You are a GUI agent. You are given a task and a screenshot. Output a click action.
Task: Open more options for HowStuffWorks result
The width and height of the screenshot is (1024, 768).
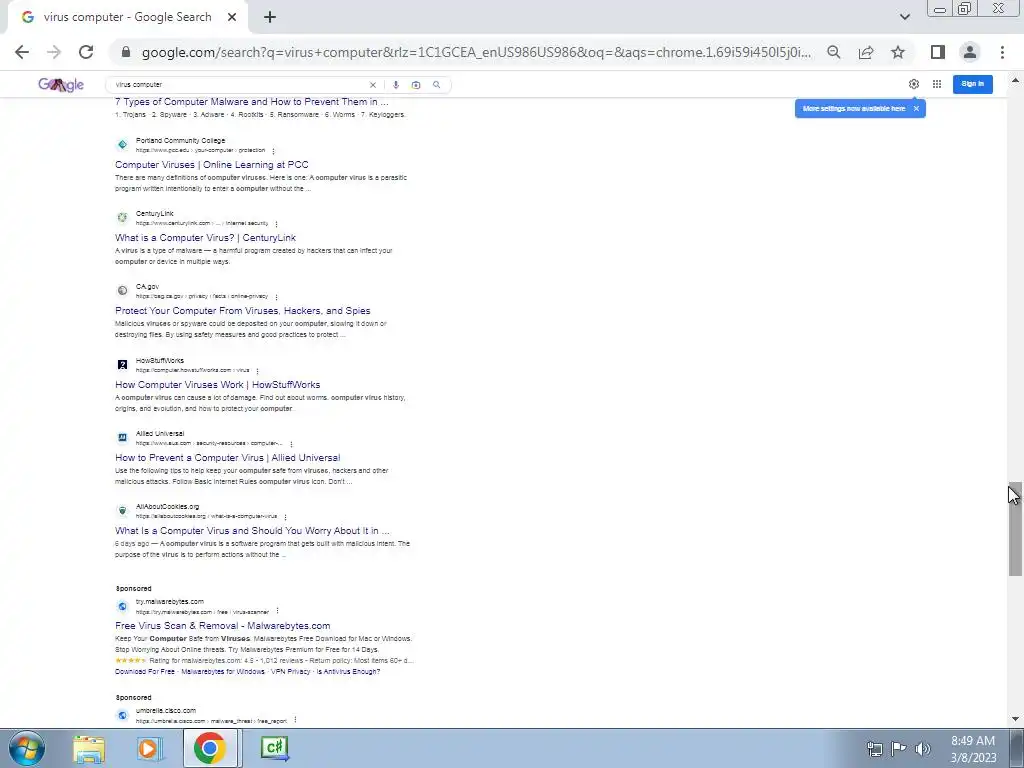tap(257, 371)
